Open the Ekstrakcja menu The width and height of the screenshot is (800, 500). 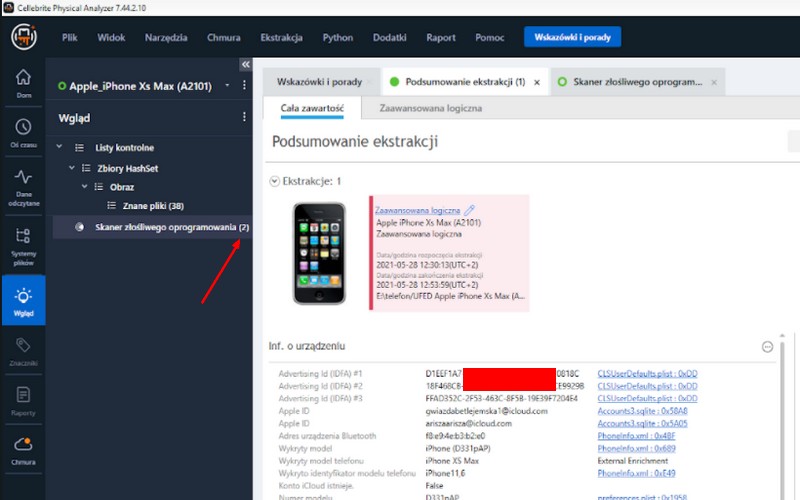coord(281,37)
